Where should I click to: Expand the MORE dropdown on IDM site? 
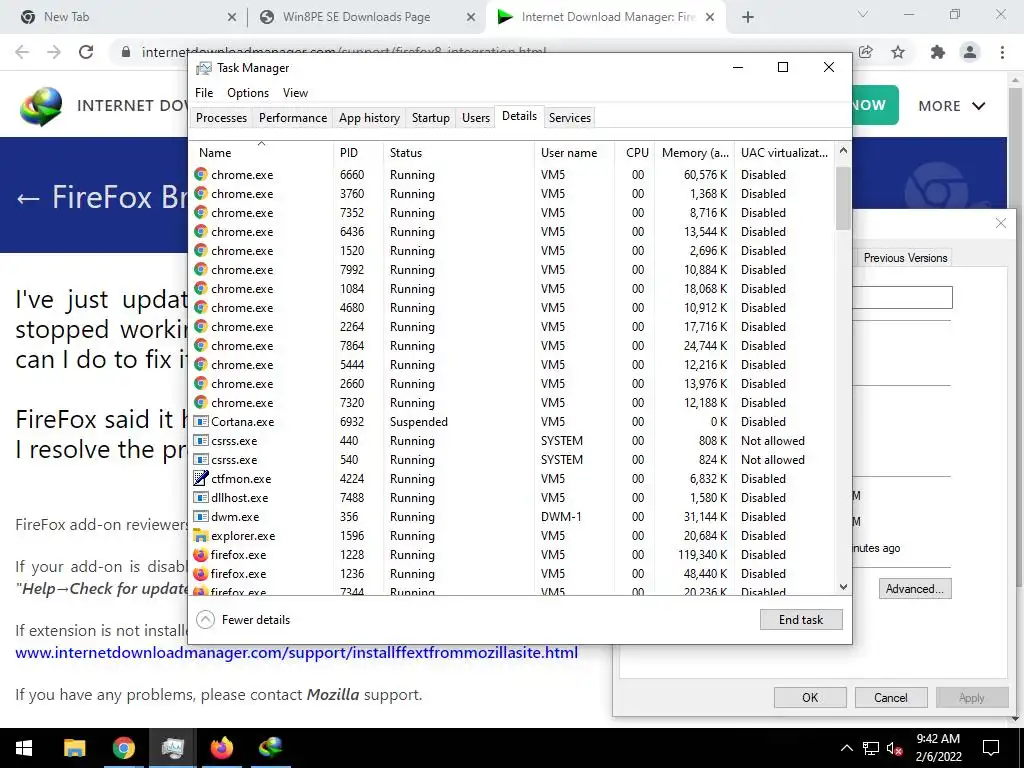[952, 106]
